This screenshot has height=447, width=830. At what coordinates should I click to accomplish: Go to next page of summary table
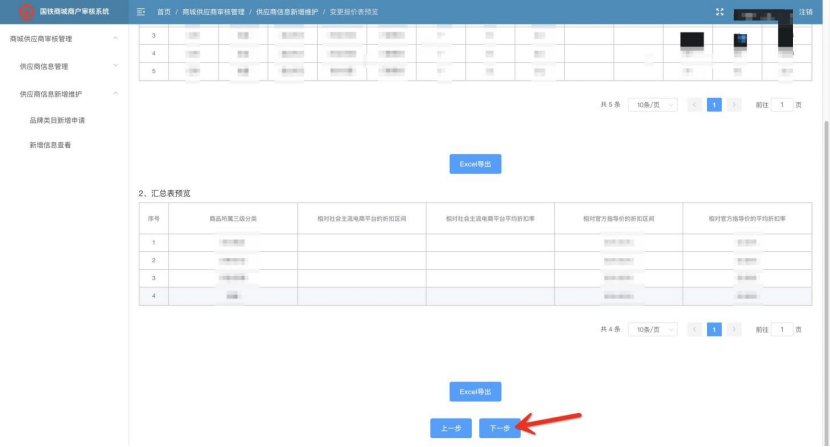pyautogui.click(x=734, y=329)
